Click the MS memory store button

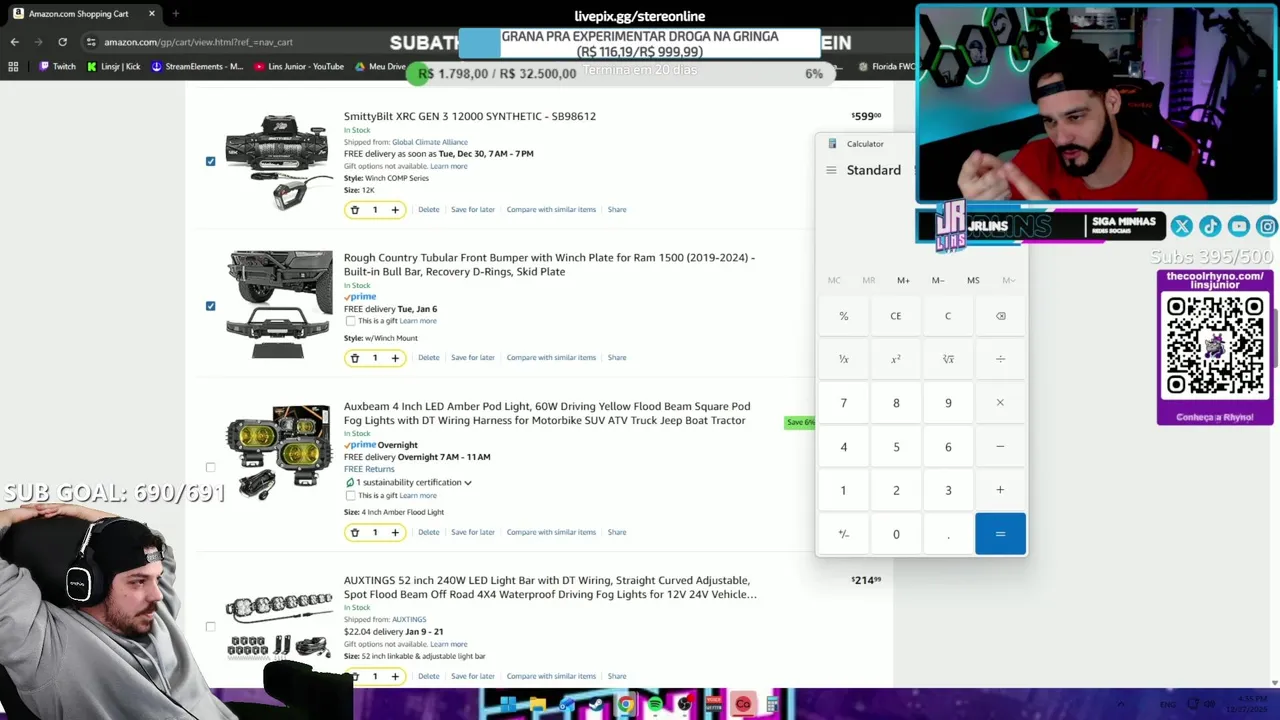[x=973, y=280]
